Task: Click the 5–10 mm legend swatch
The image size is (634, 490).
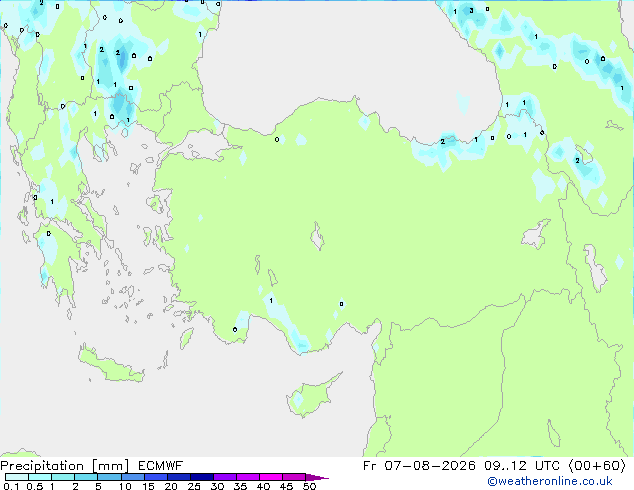Action: 109,477
